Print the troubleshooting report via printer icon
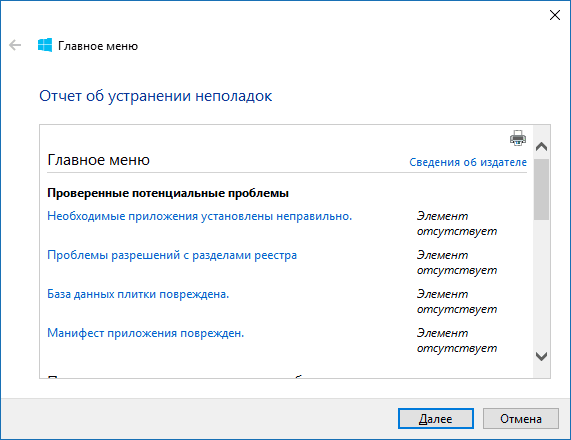Image resolution: width=571 pixels, height=440 pixels. 518,138
